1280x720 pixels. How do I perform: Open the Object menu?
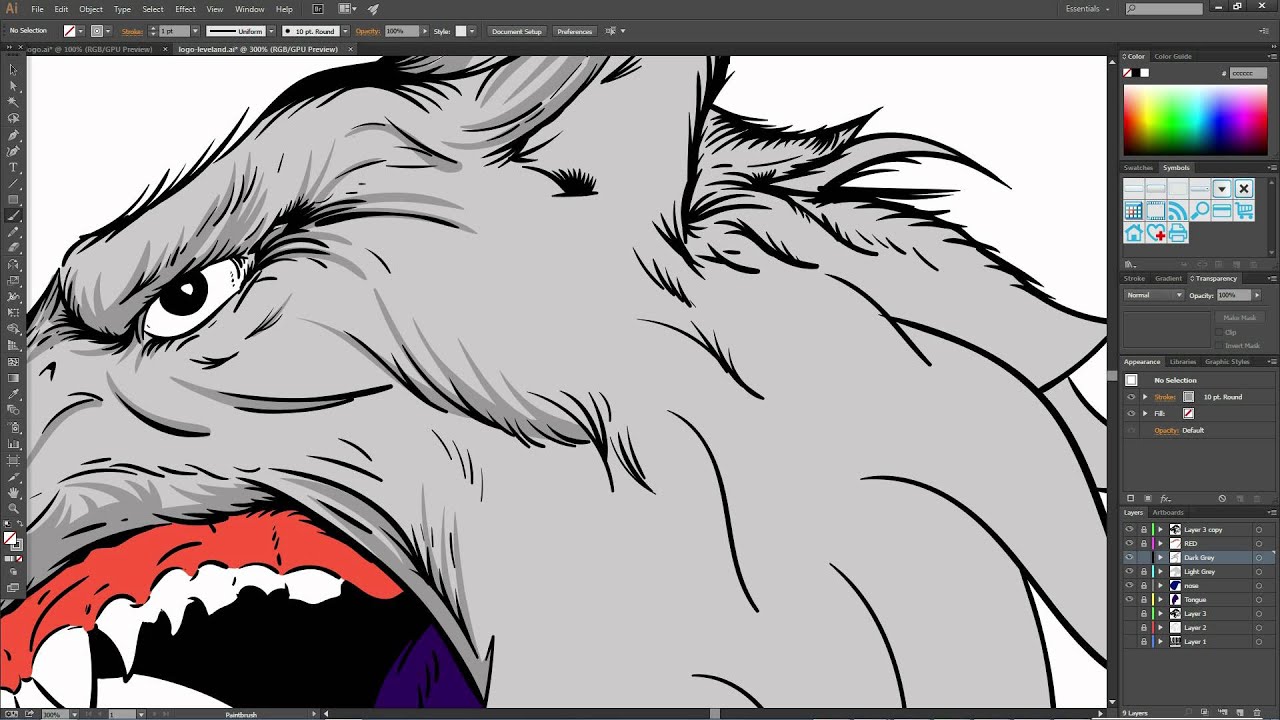[x=91, y=9]
